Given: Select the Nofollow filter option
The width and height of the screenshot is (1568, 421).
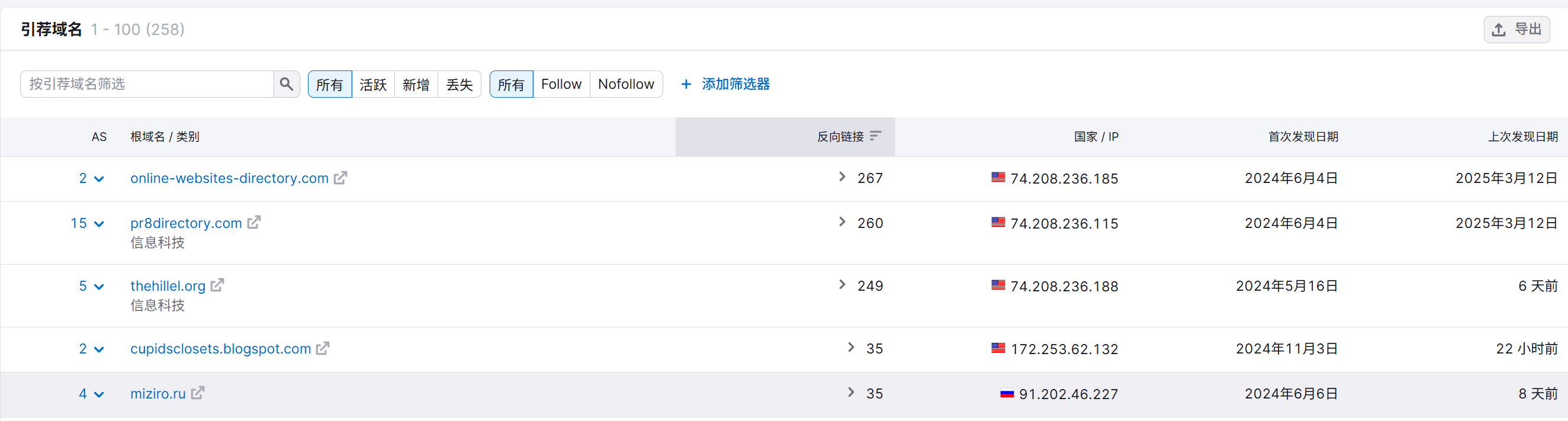Looking at the screenshot, I should [626, 84].
